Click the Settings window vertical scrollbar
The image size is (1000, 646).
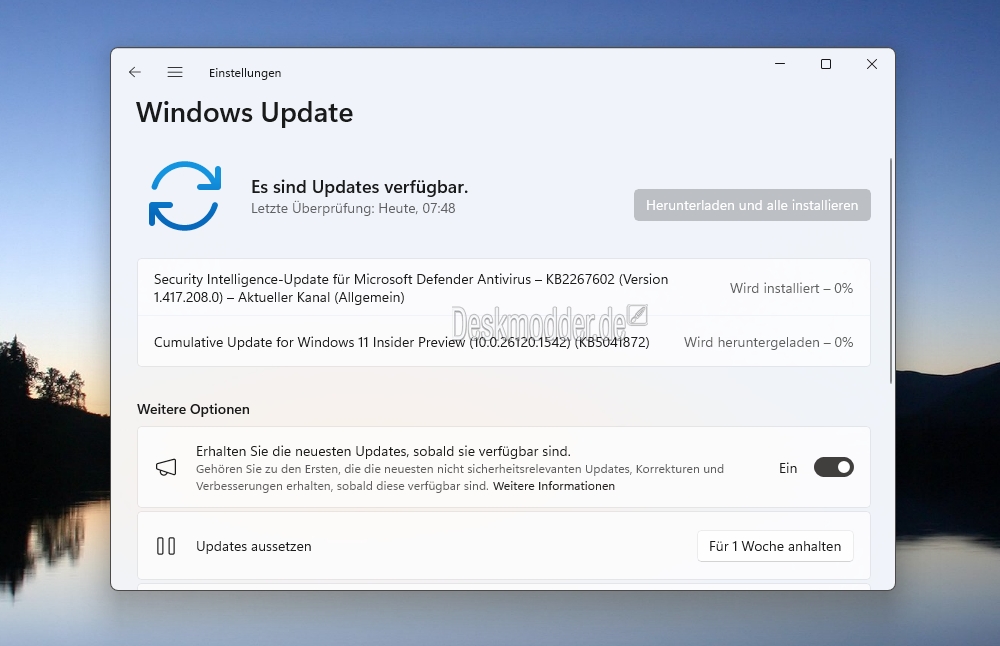point(891,271)
